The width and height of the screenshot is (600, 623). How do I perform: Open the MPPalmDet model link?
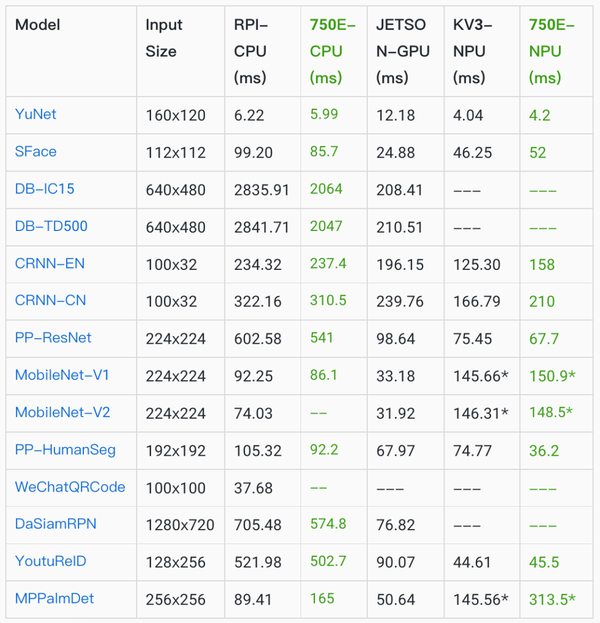(x=54, y=599)
